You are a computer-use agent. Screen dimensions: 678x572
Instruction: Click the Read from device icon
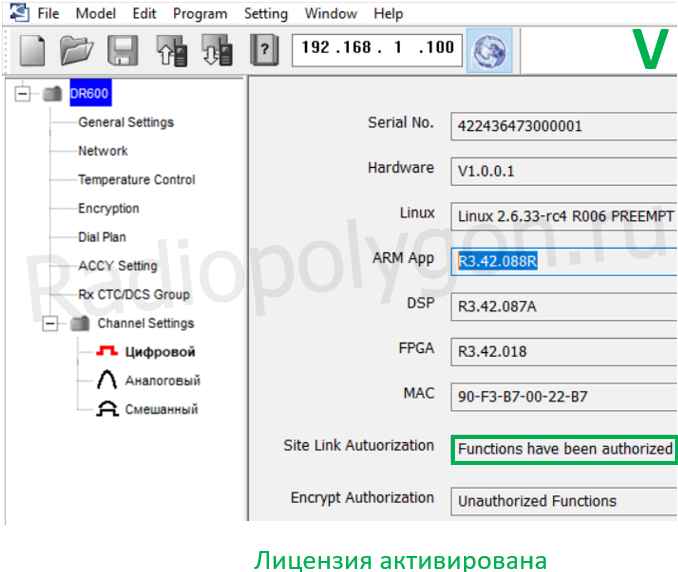[170, 49]
